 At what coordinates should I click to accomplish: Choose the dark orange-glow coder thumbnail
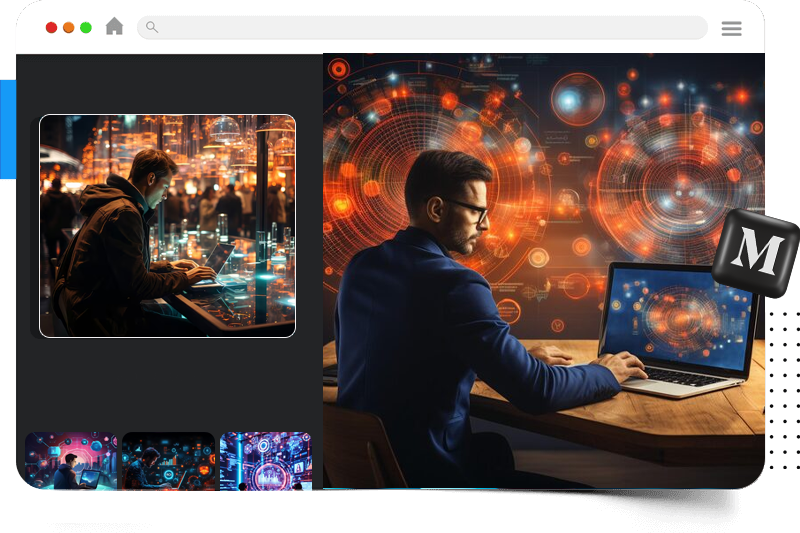(168, 467)
